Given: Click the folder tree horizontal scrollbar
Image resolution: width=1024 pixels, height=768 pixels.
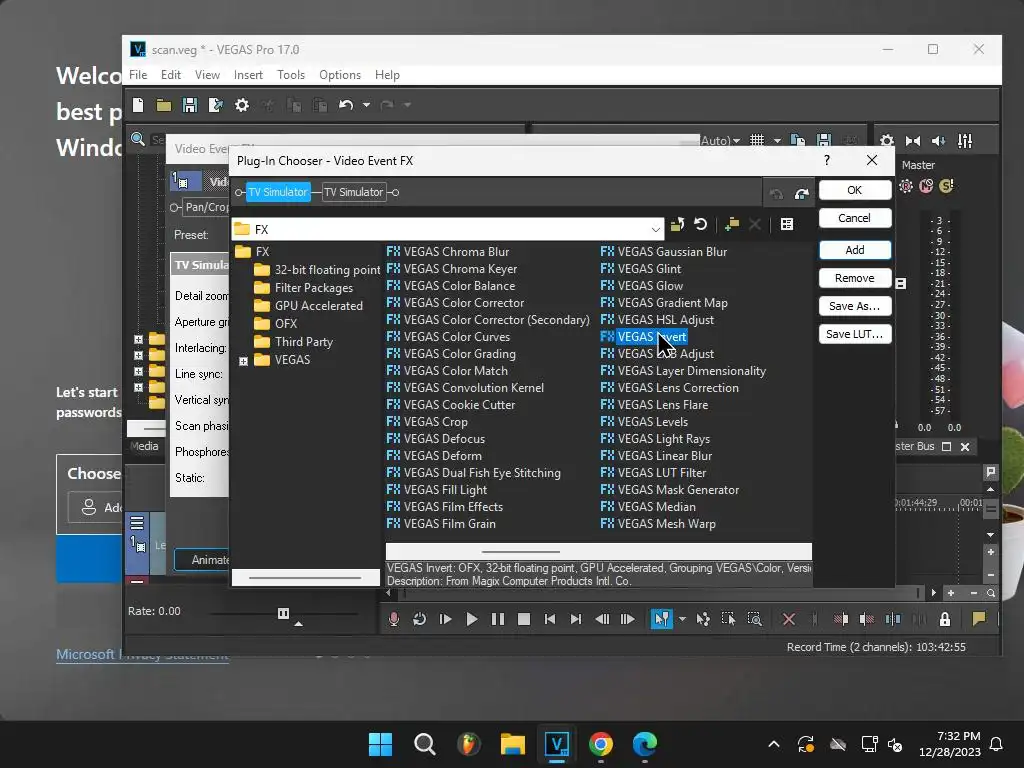Looking at the screenshot, I should point(305,577).
